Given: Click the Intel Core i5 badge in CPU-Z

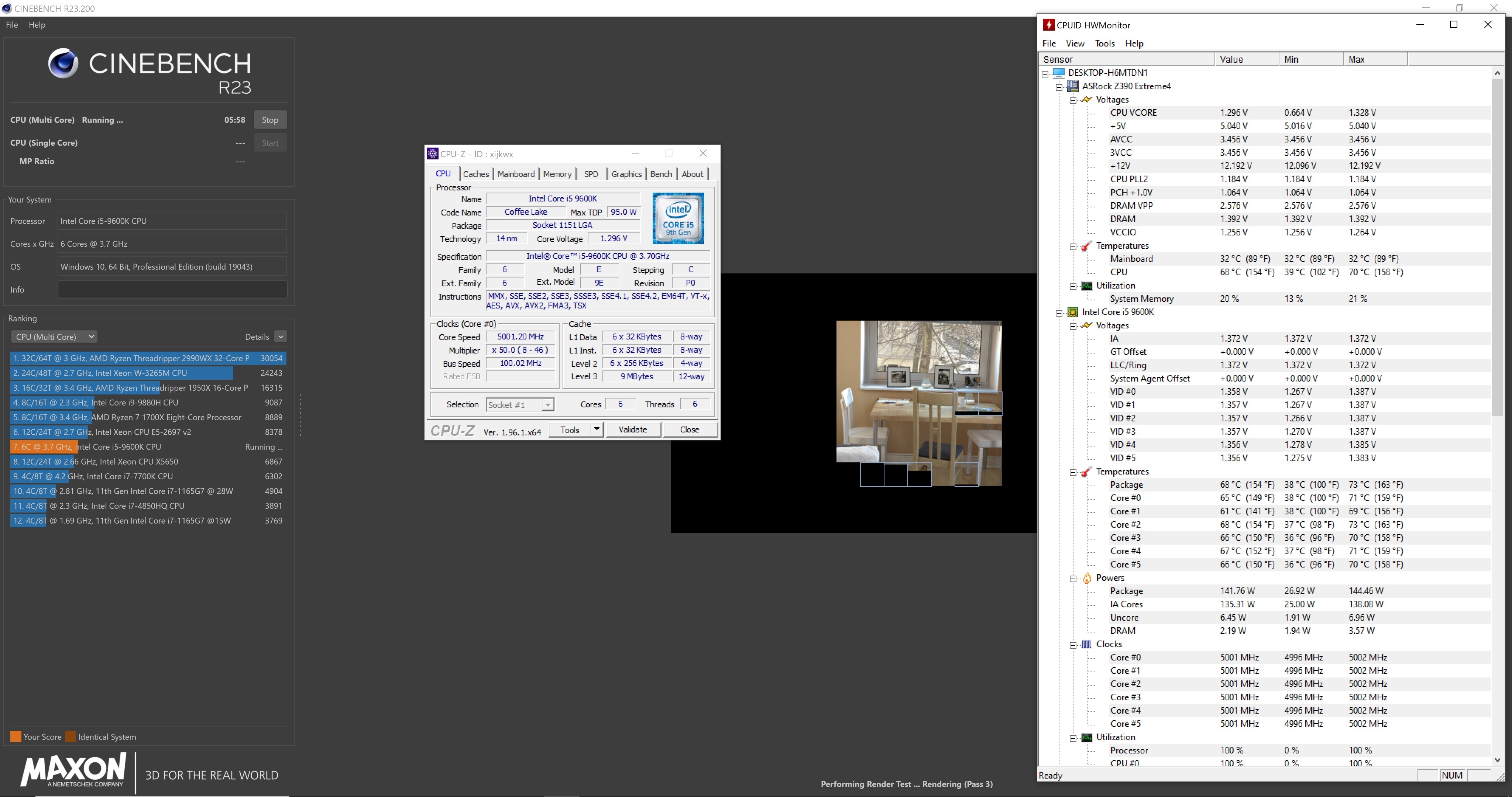Looking at the screenshot, I should coord(678,218).
